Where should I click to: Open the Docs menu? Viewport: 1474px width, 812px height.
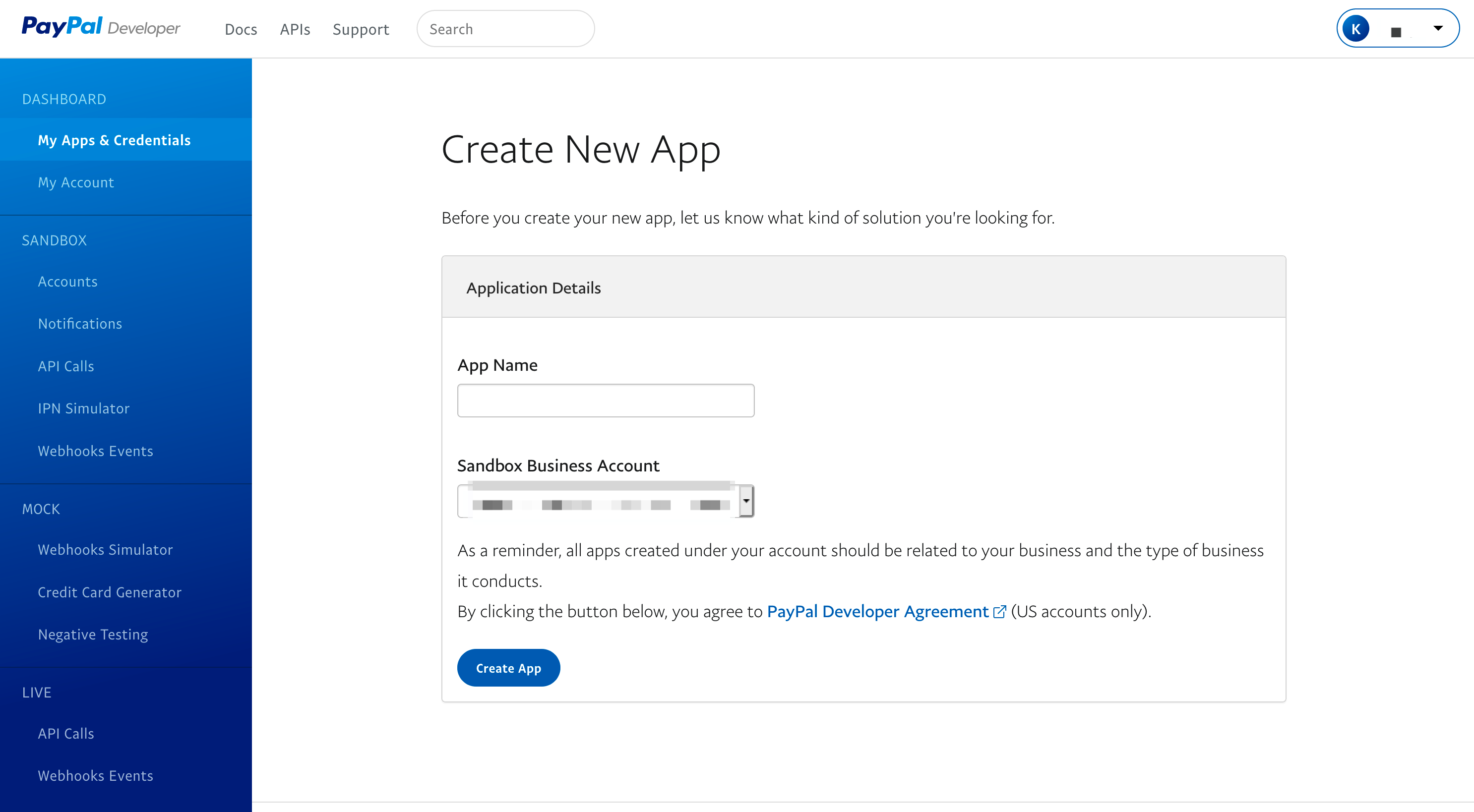[241, 29]
